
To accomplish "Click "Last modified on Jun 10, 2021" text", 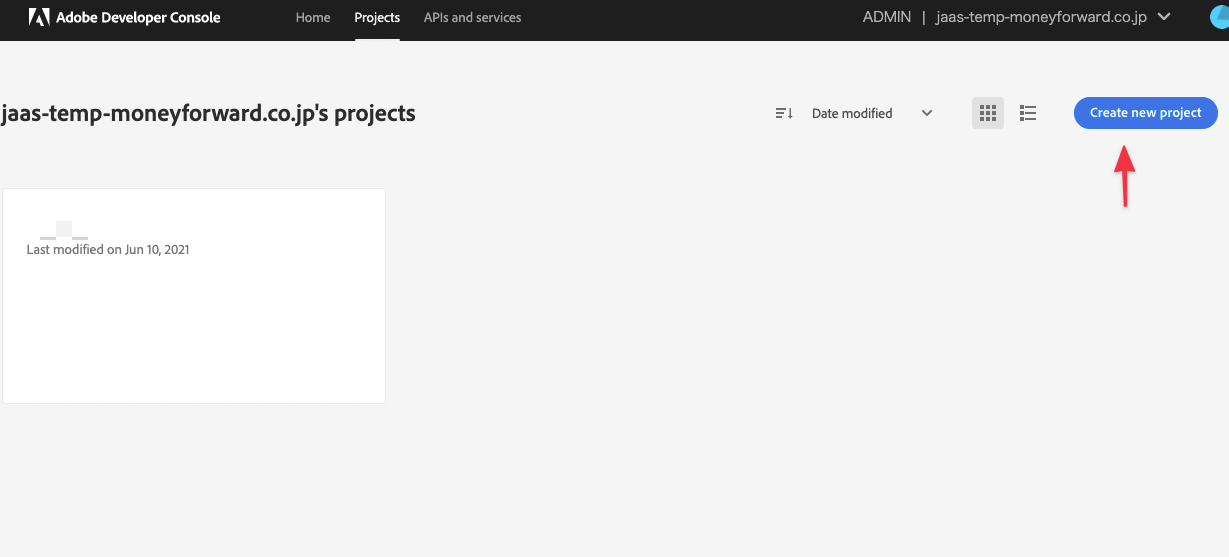I will 108,250.
